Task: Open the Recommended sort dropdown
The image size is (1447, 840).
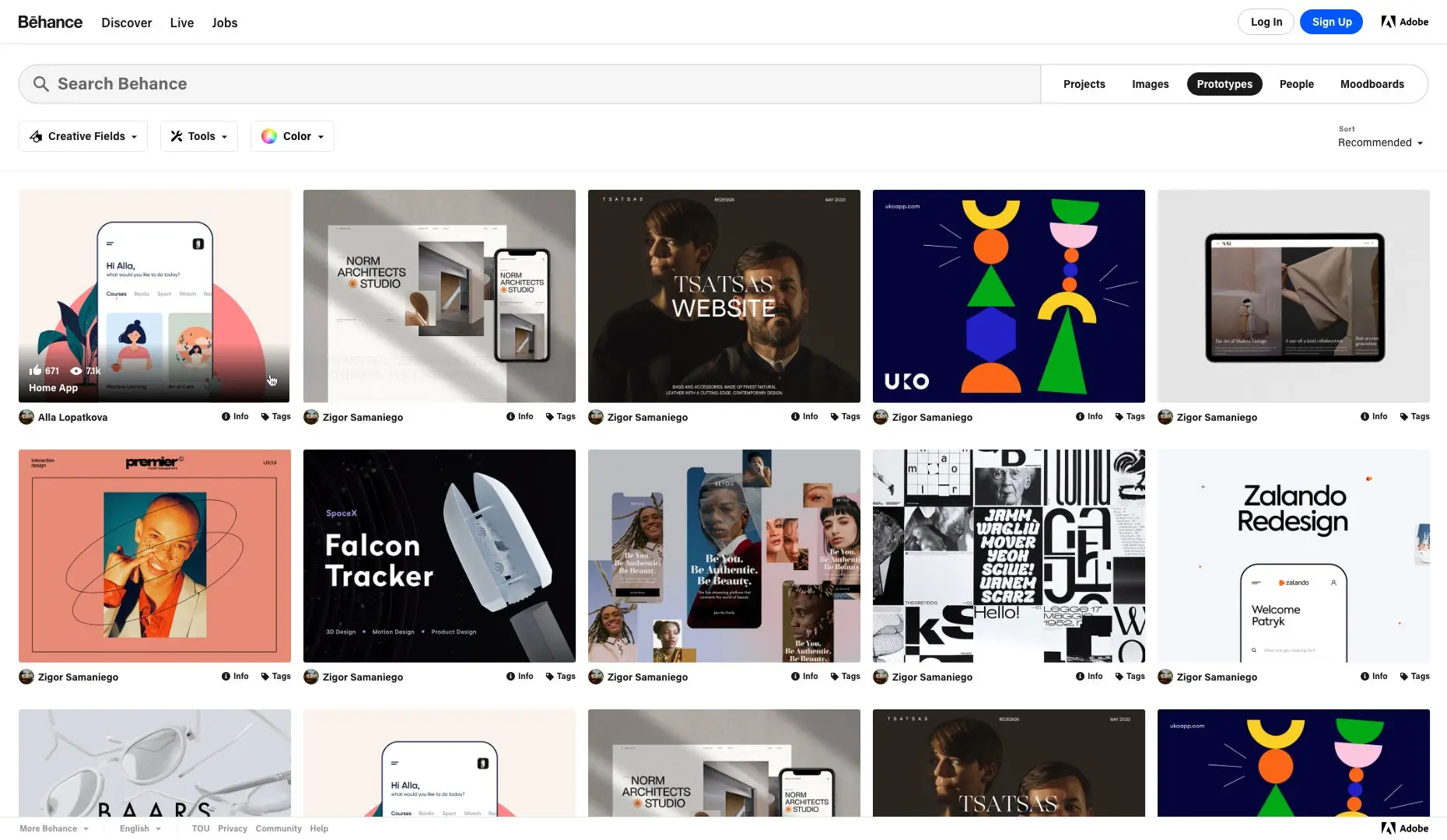Action: point(1380,142)
